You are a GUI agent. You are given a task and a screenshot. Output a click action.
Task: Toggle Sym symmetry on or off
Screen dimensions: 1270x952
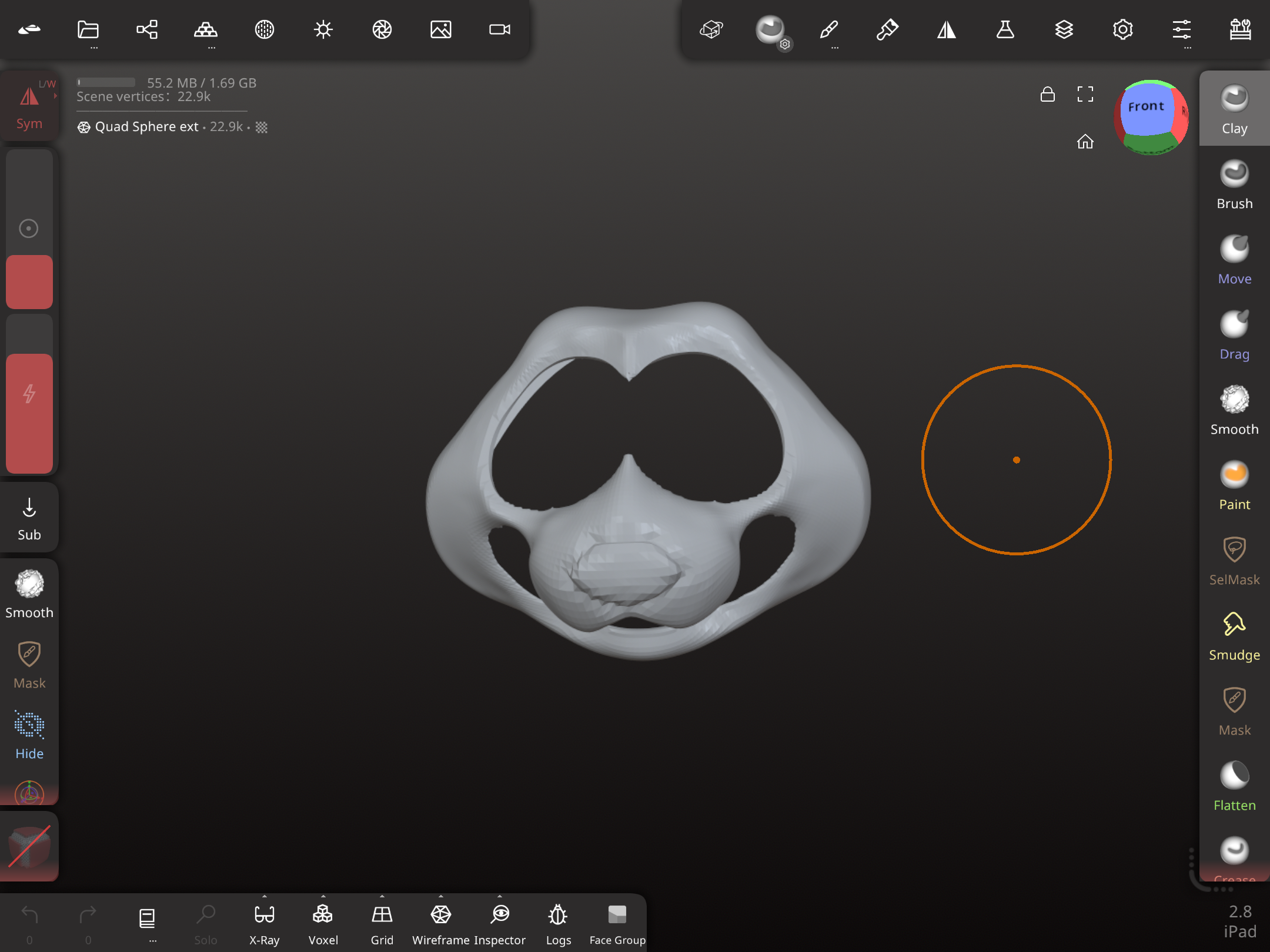pos(29,106)
